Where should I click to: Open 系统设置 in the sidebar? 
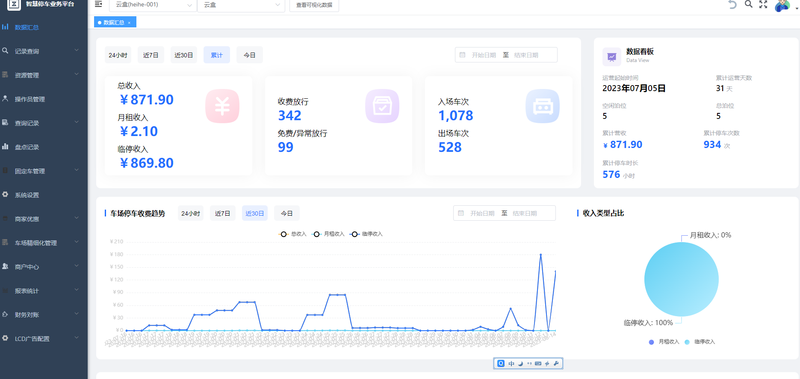pyautogui.click(x=43, y=195)
